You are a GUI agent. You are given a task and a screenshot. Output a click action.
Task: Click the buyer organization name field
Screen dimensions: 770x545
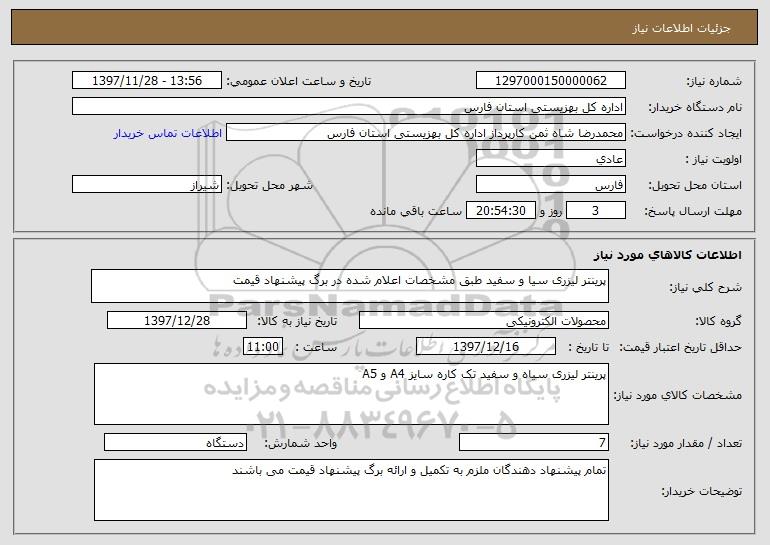point(349,107)
